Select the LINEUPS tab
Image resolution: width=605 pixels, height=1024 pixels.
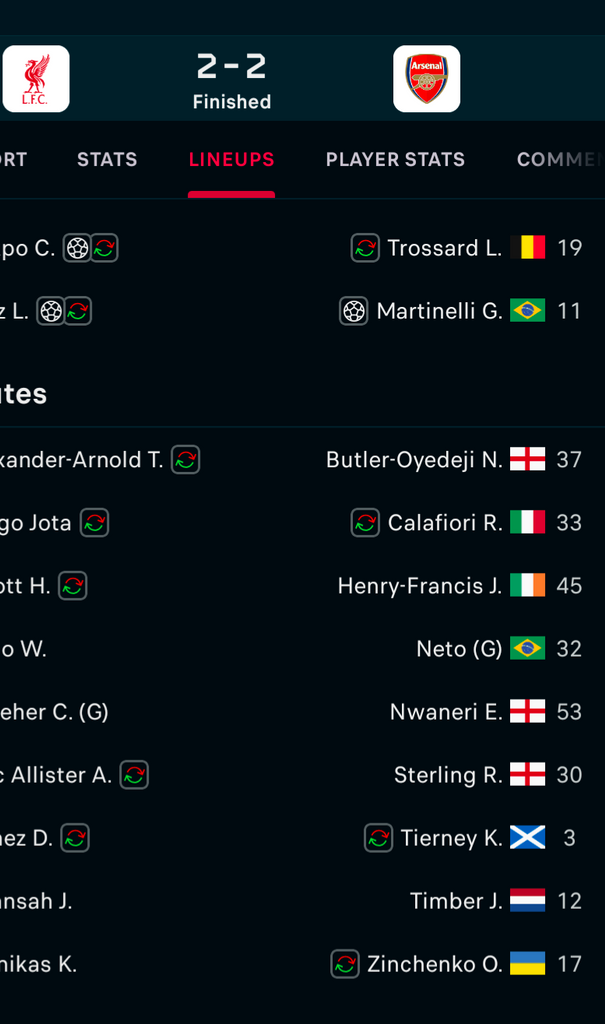pos(231,159)
